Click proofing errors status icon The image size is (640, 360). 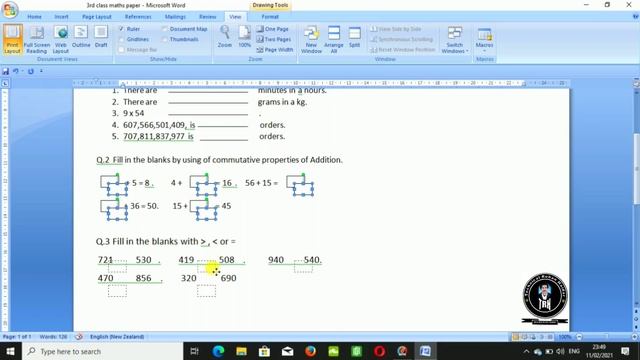click(x=79, y=337)
